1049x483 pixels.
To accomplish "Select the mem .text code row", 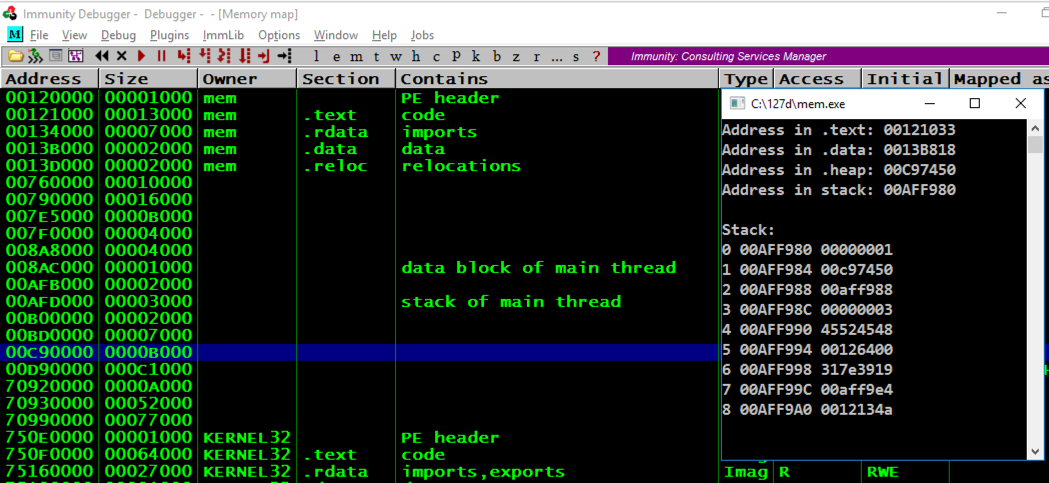I will [361, 114].
